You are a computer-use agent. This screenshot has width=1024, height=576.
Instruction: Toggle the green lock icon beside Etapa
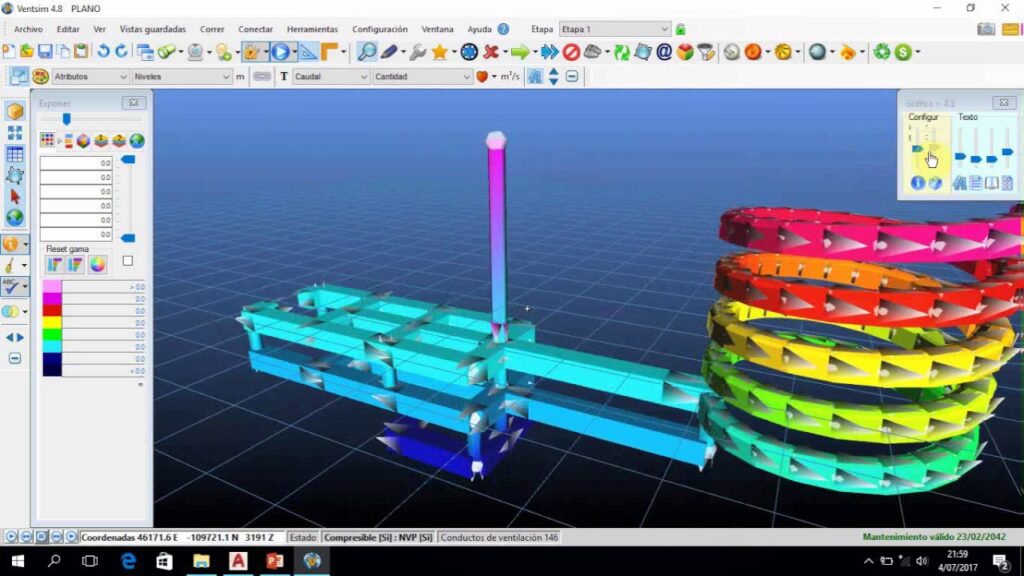pos(680,29)
